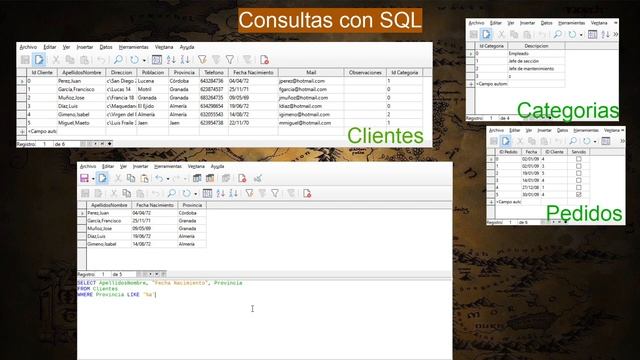Click Descripcion column header in Categorias
The height and width of the screenshot is (360, 640).
(536, 46)
